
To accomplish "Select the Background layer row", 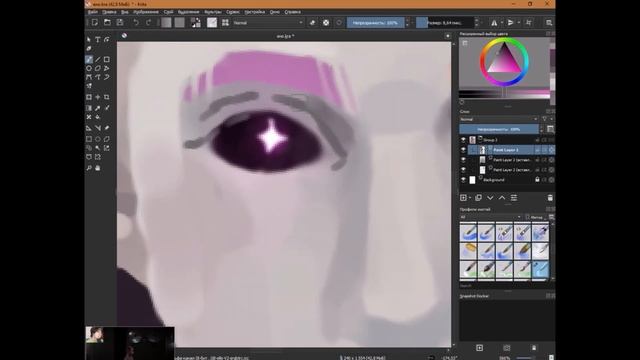I will pyautogui.click(x=507, y=180).
